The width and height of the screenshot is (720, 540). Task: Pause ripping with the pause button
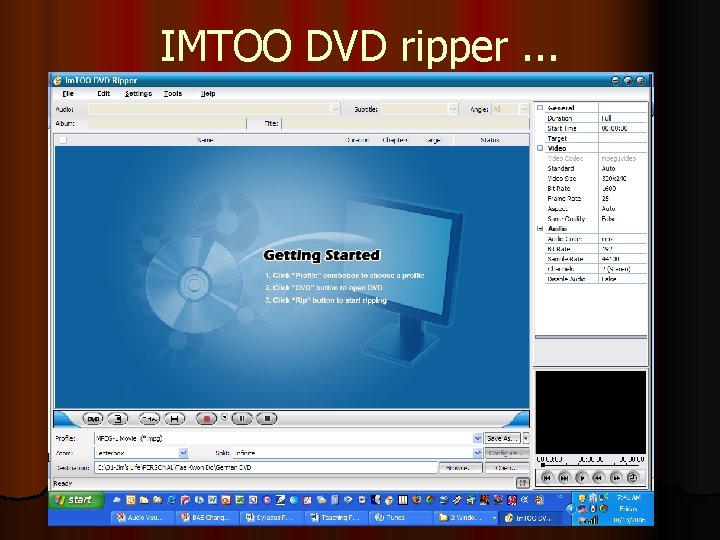tap(242, 419)
